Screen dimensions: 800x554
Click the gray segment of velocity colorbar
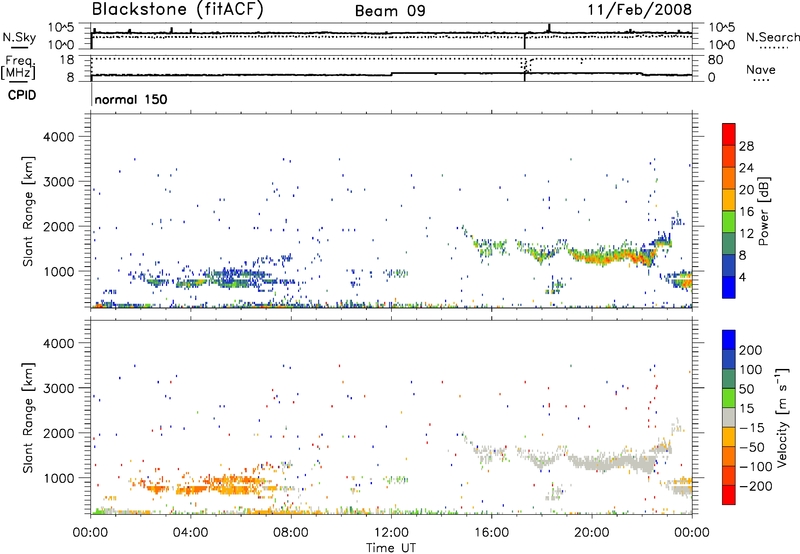tap(729, 418)
